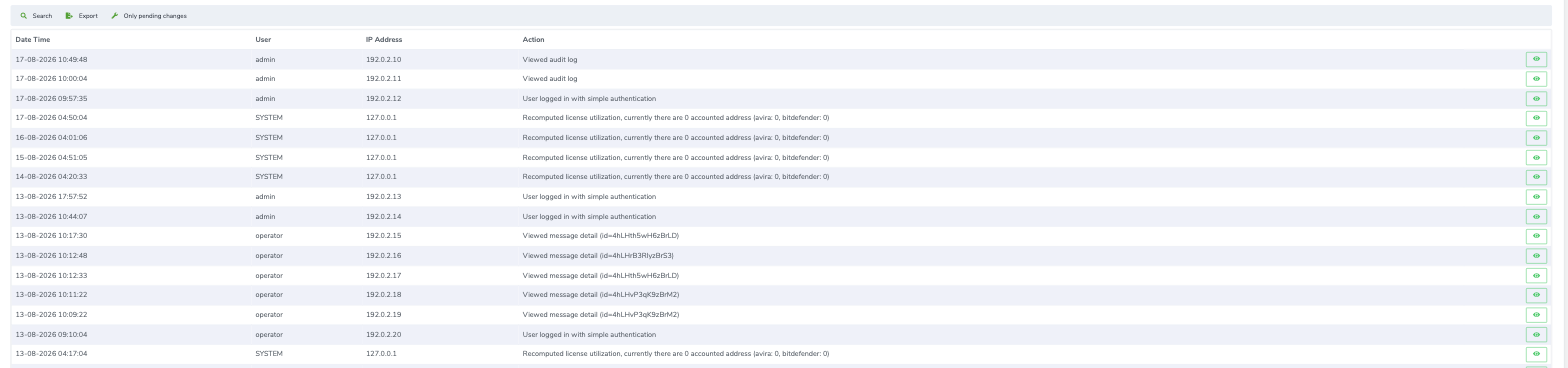Click date 16-08-2026 04:01:06
The width and height of the screenshot is (1568, 368).
point(51,138)
